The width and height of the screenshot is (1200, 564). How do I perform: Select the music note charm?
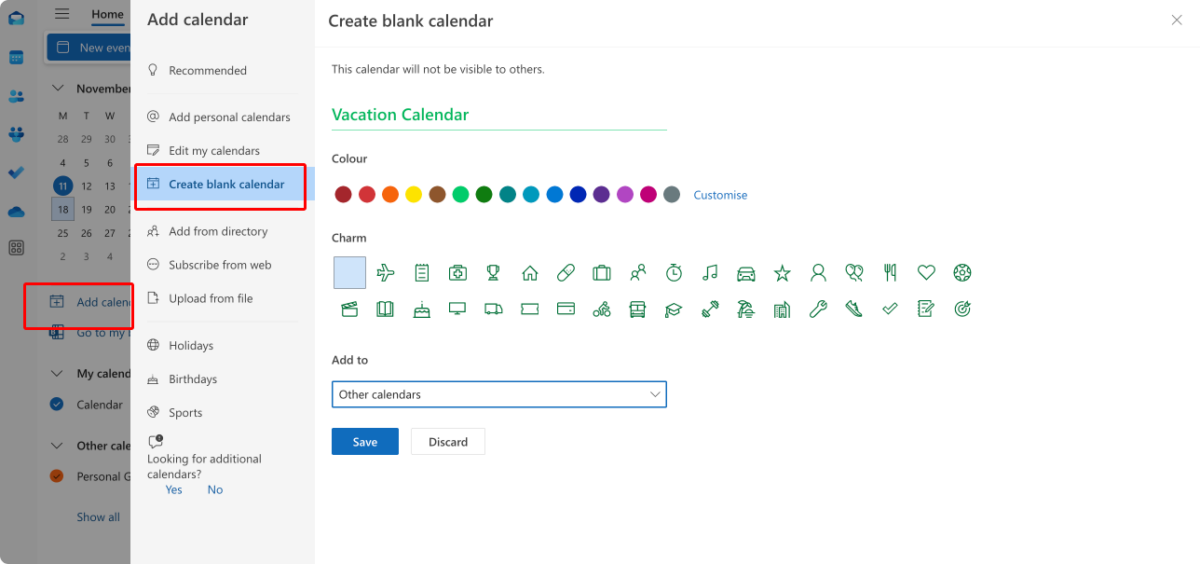pos(710,272)
